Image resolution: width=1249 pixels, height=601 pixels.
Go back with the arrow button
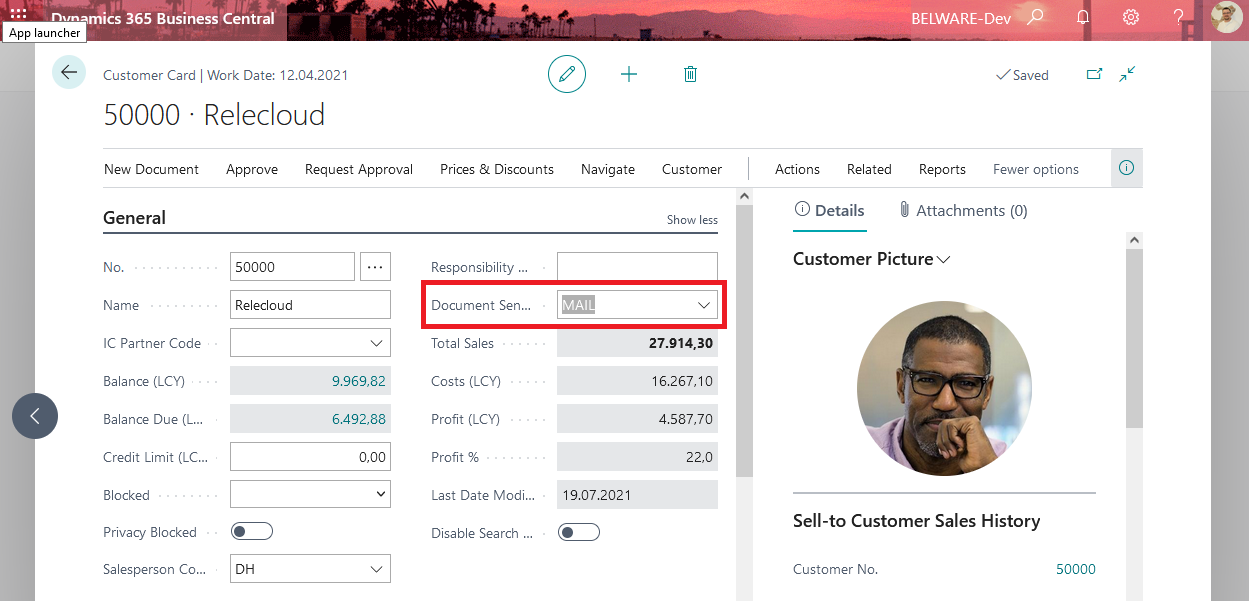(x=69, y=72)
